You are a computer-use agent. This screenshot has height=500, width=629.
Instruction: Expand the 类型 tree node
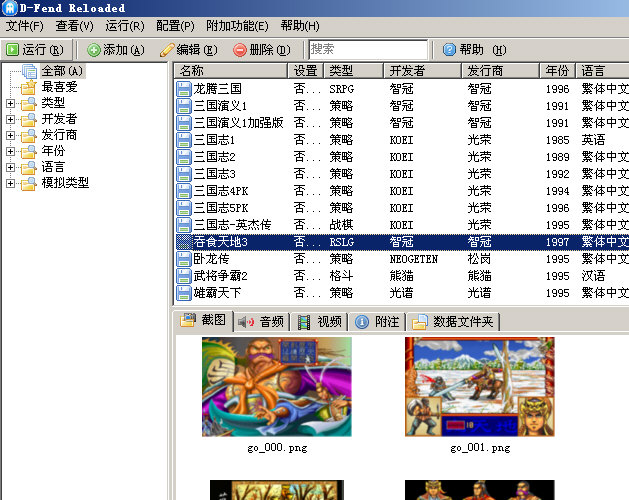(x=10, y=103)
